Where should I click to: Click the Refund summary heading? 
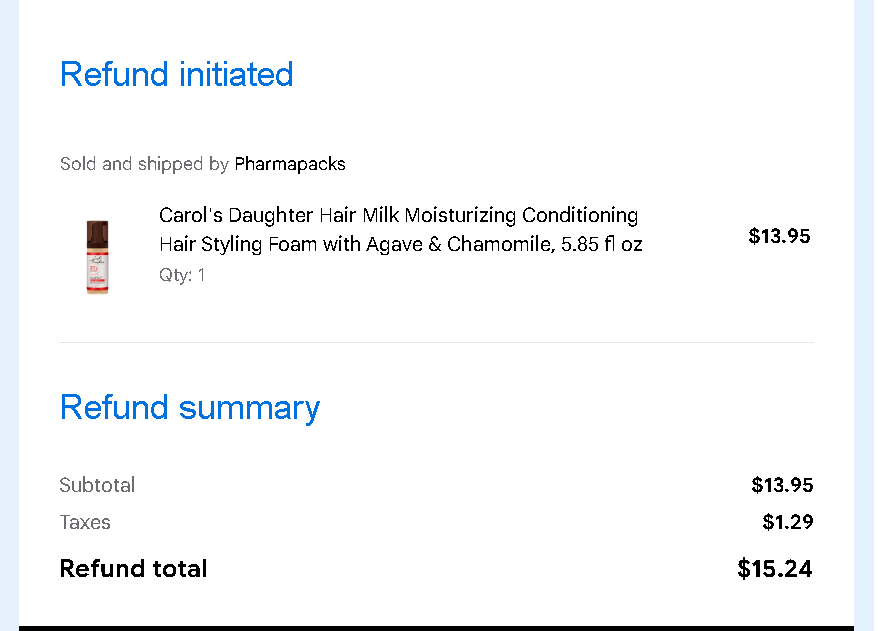coord(190,408)
